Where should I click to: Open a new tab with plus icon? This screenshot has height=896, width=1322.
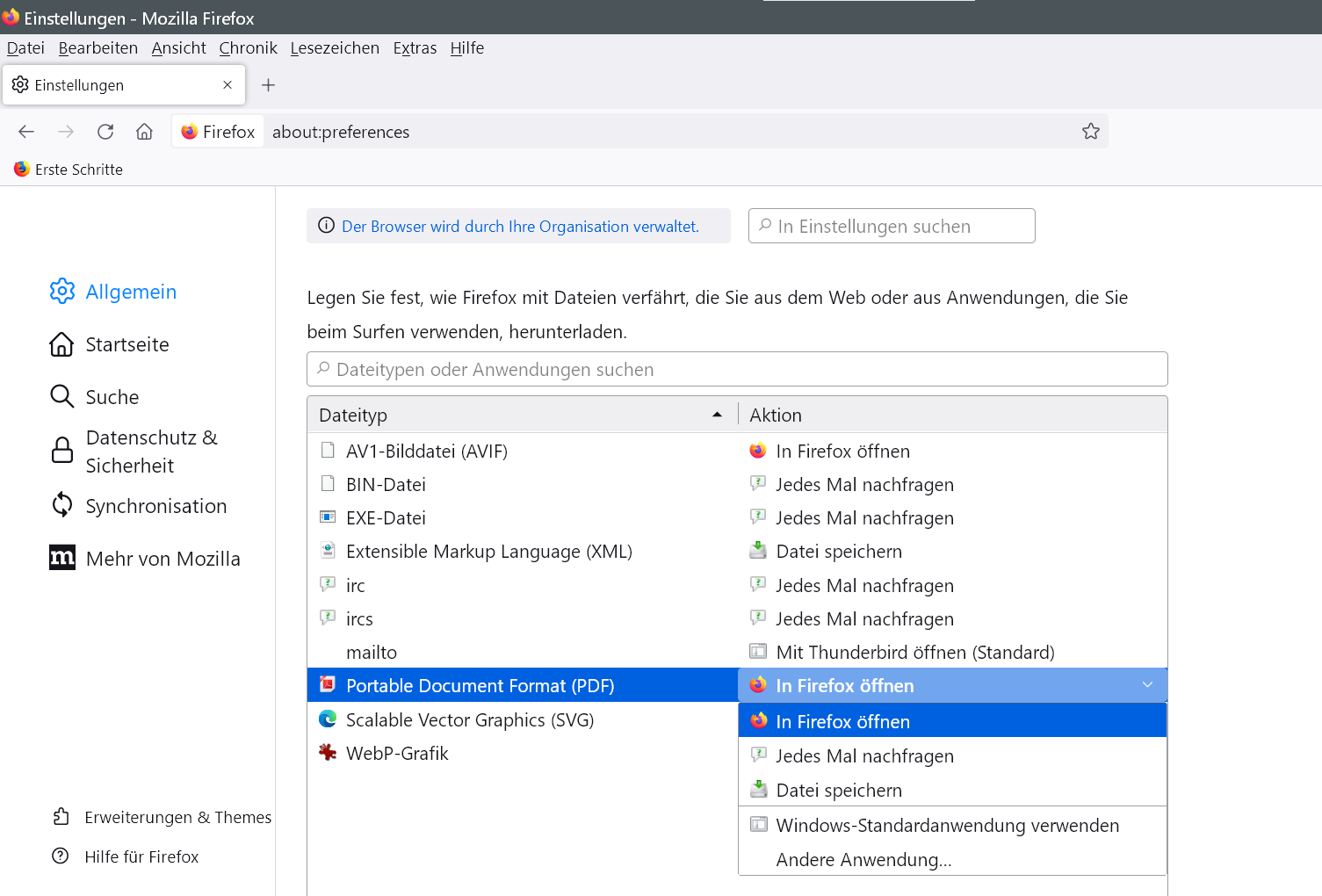tap(269, 85)
